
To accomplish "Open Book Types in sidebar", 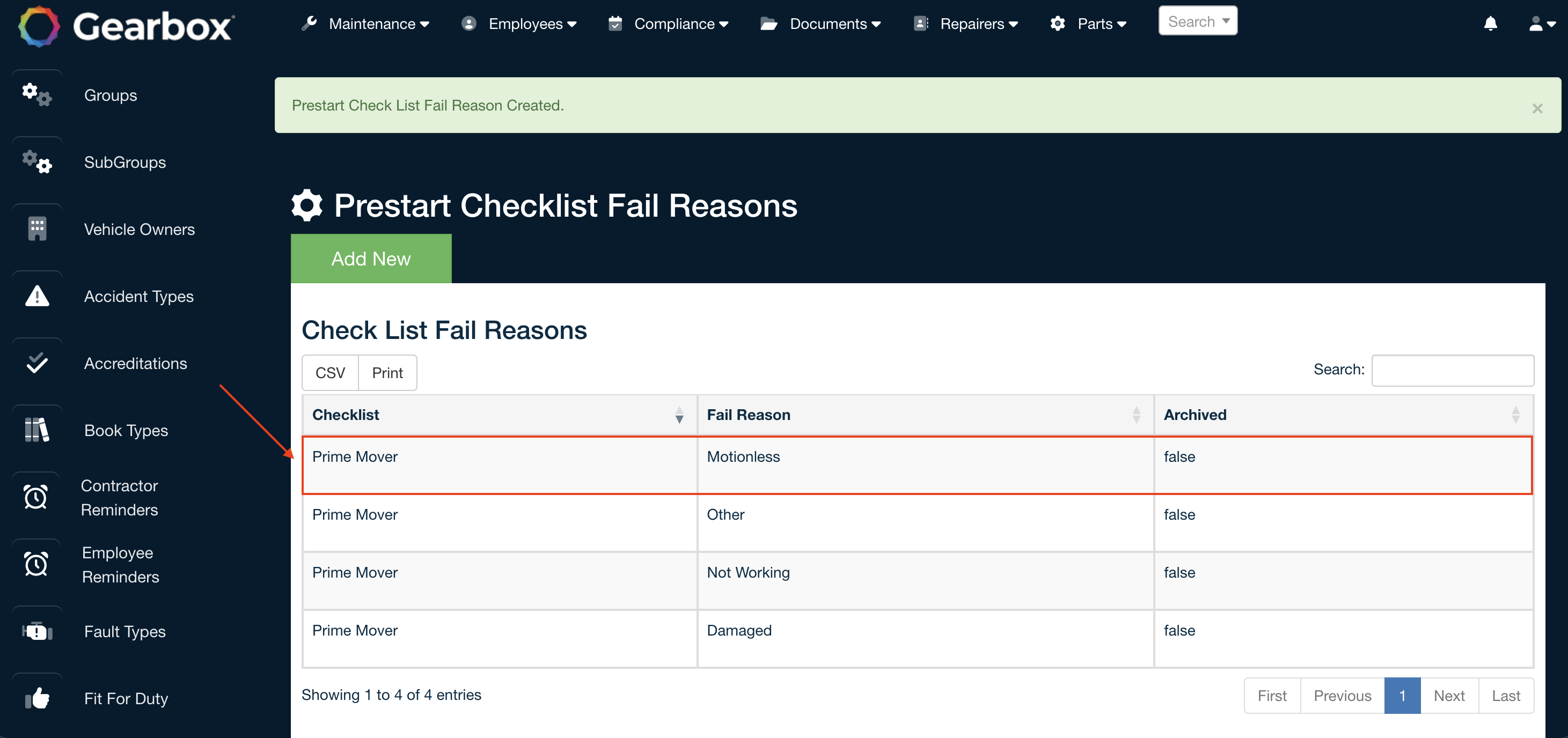I will 126,430.
